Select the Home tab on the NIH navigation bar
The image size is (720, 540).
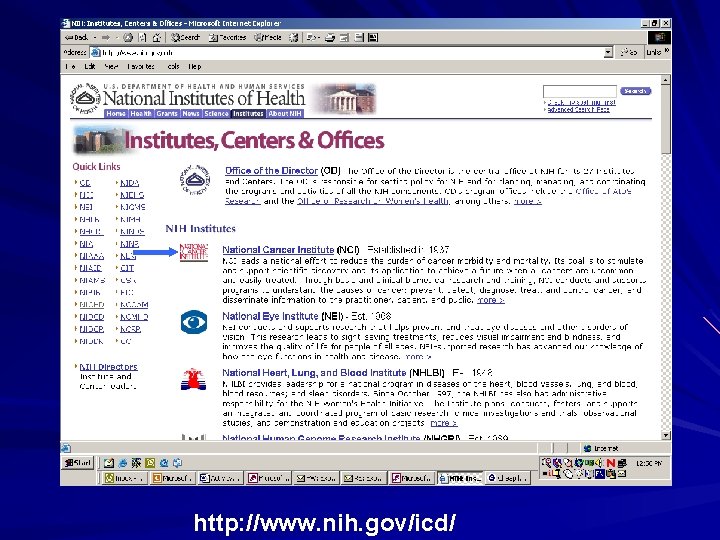[x=116, y=113]
